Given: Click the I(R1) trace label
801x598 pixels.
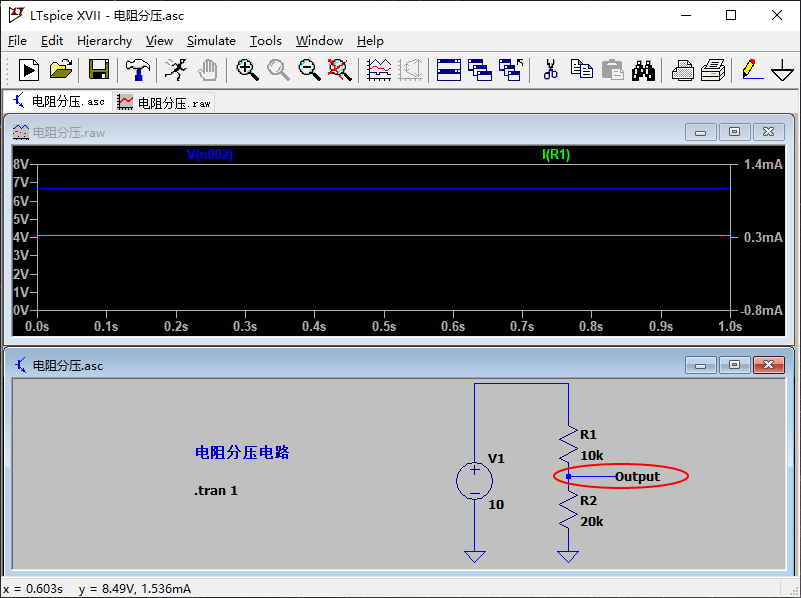Looking at the screenshot, I should [556, 155].
